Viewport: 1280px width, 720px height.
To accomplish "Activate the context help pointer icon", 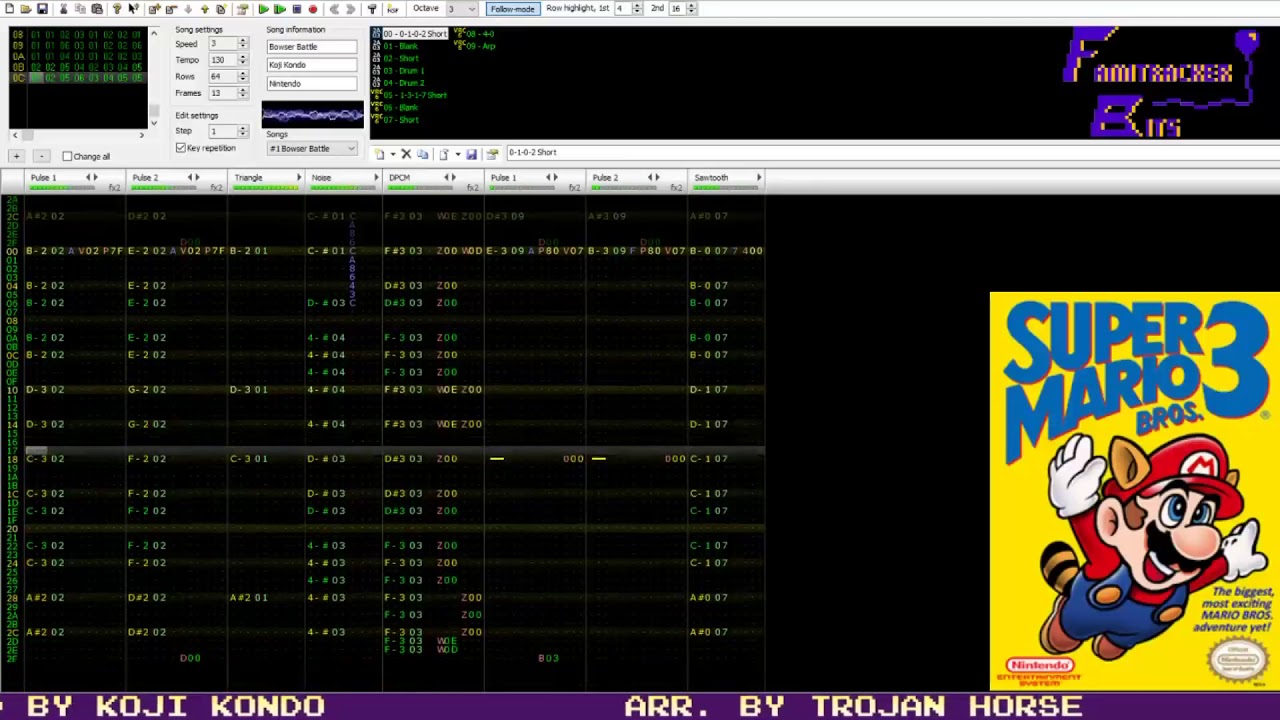I will pyautogui.click(x=133, y=9).
